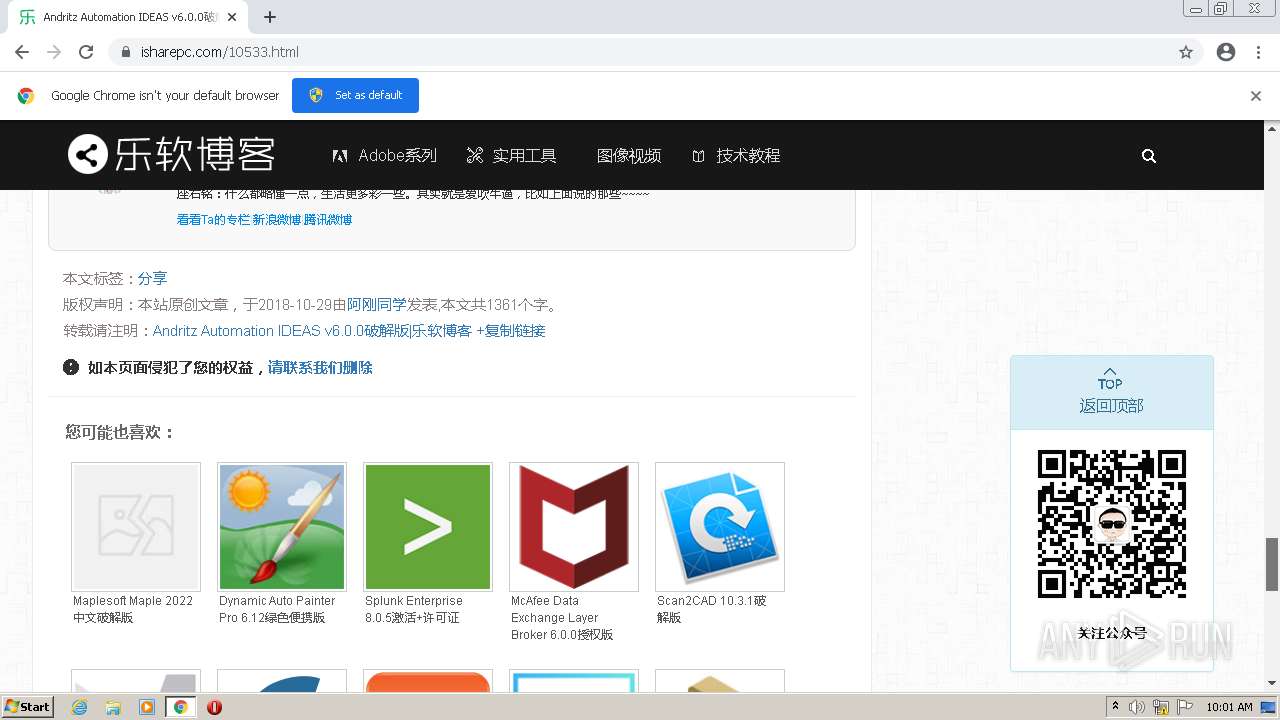Open File Explorer from taskbar

(x=113, y=707)
